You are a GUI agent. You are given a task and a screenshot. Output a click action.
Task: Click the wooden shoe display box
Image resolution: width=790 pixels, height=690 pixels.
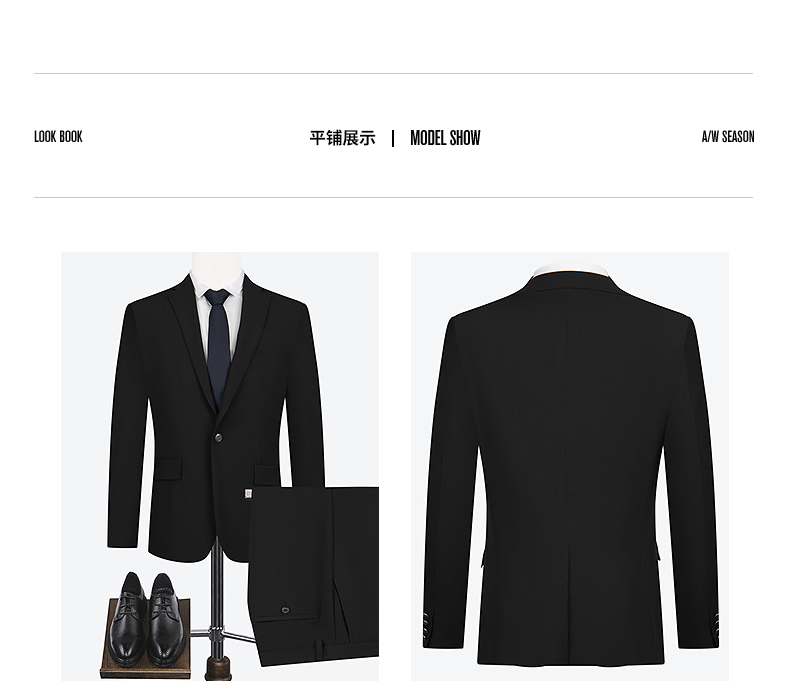146,640
